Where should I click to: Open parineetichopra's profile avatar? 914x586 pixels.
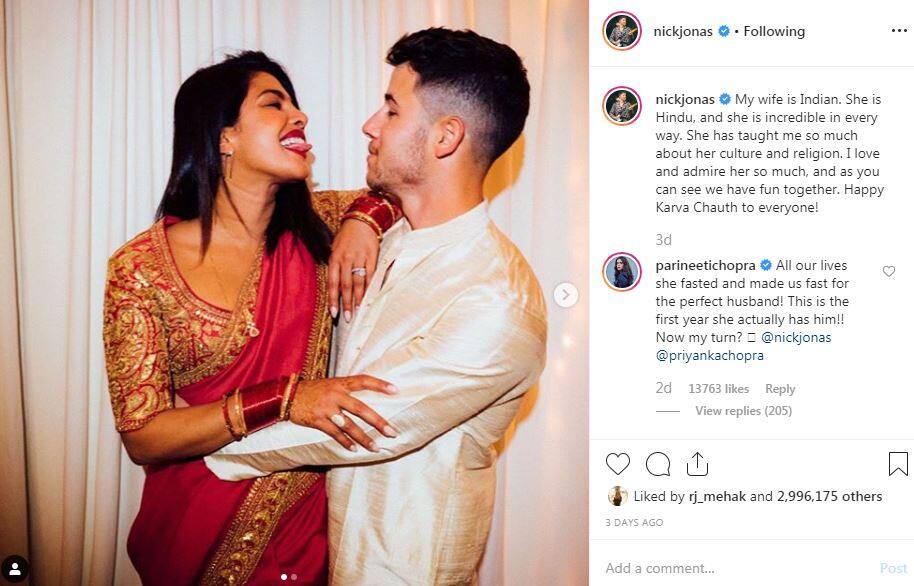[x=622, y=272]
